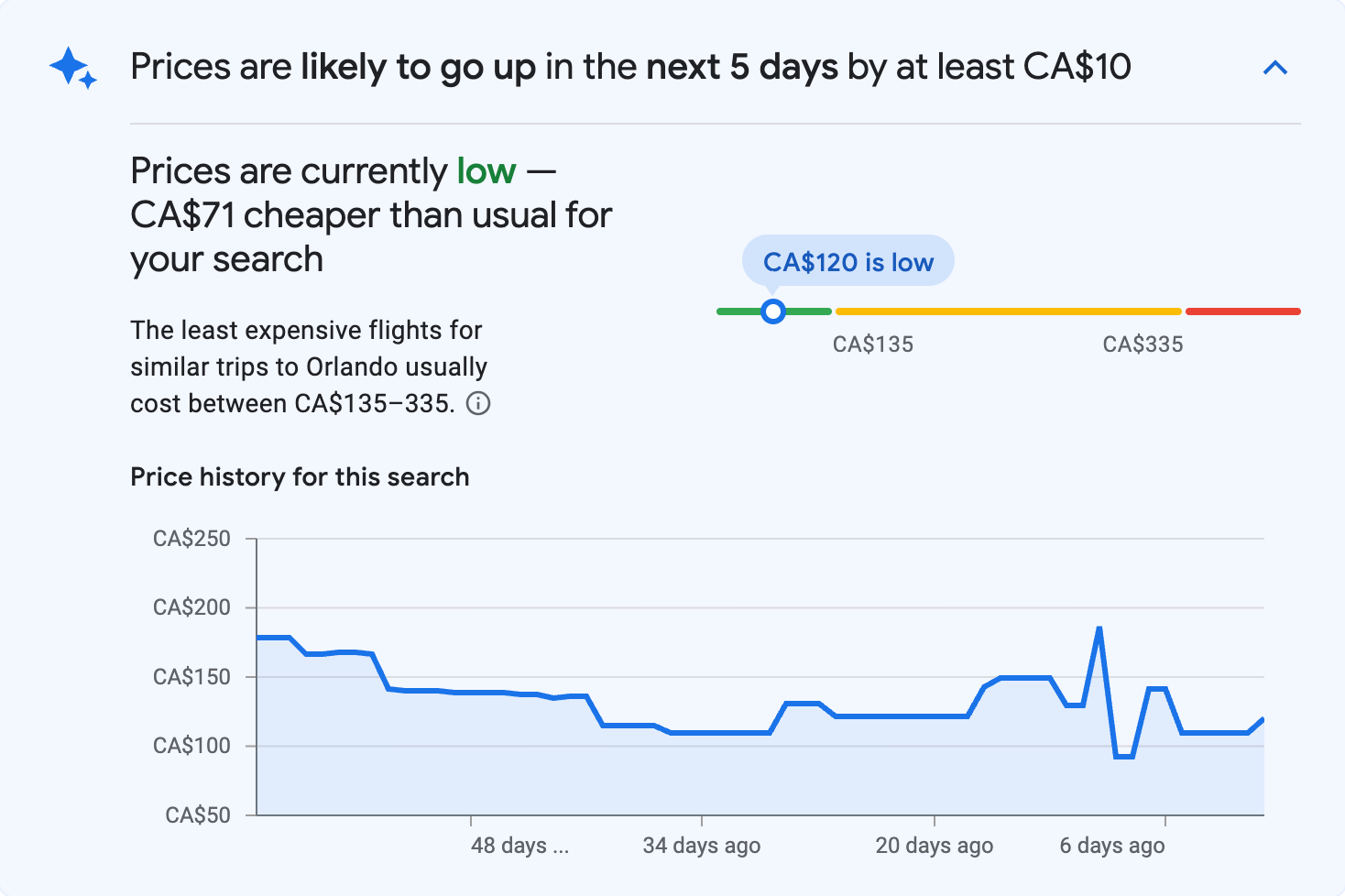
Task: Click the lowest dip near CA$93
Action: (1124, 758)
